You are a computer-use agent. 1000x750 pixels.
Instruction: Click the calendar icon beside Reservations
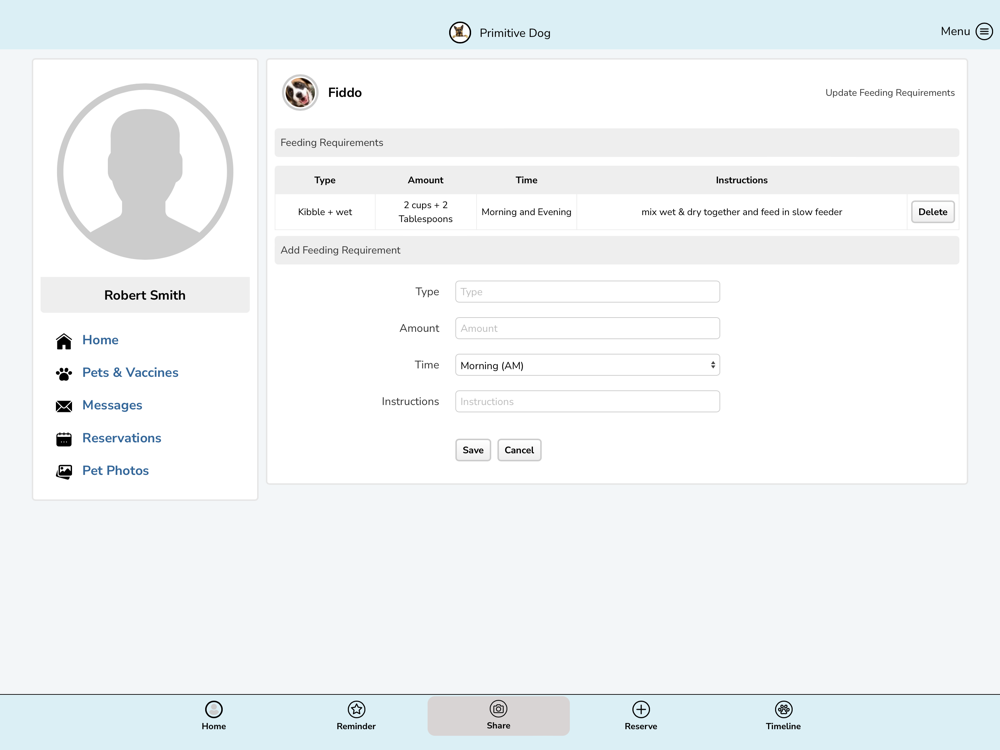coord(64,439)
